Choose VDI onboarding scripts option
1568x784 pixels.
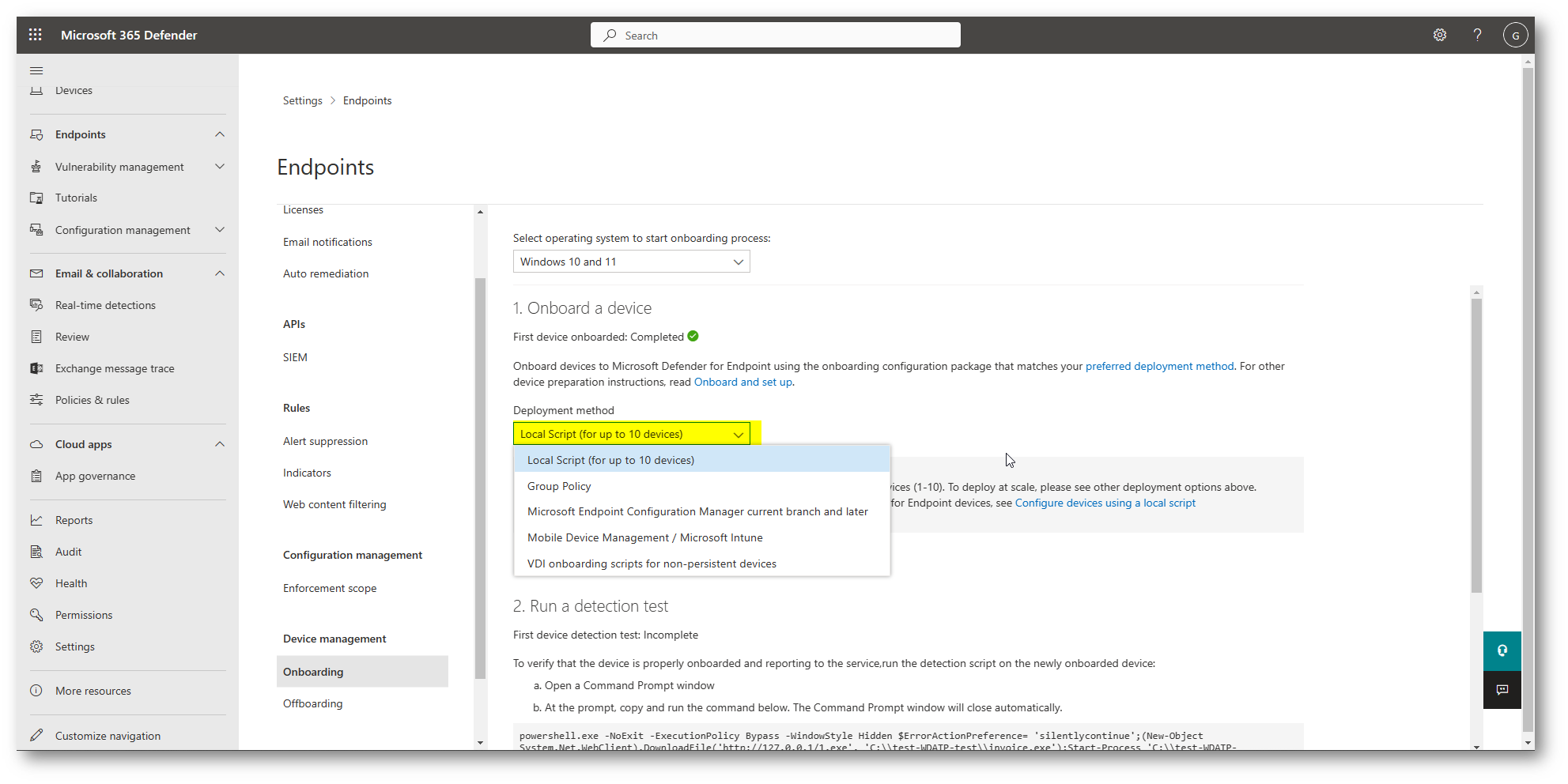pyautogui.click(x=701, y=563)
